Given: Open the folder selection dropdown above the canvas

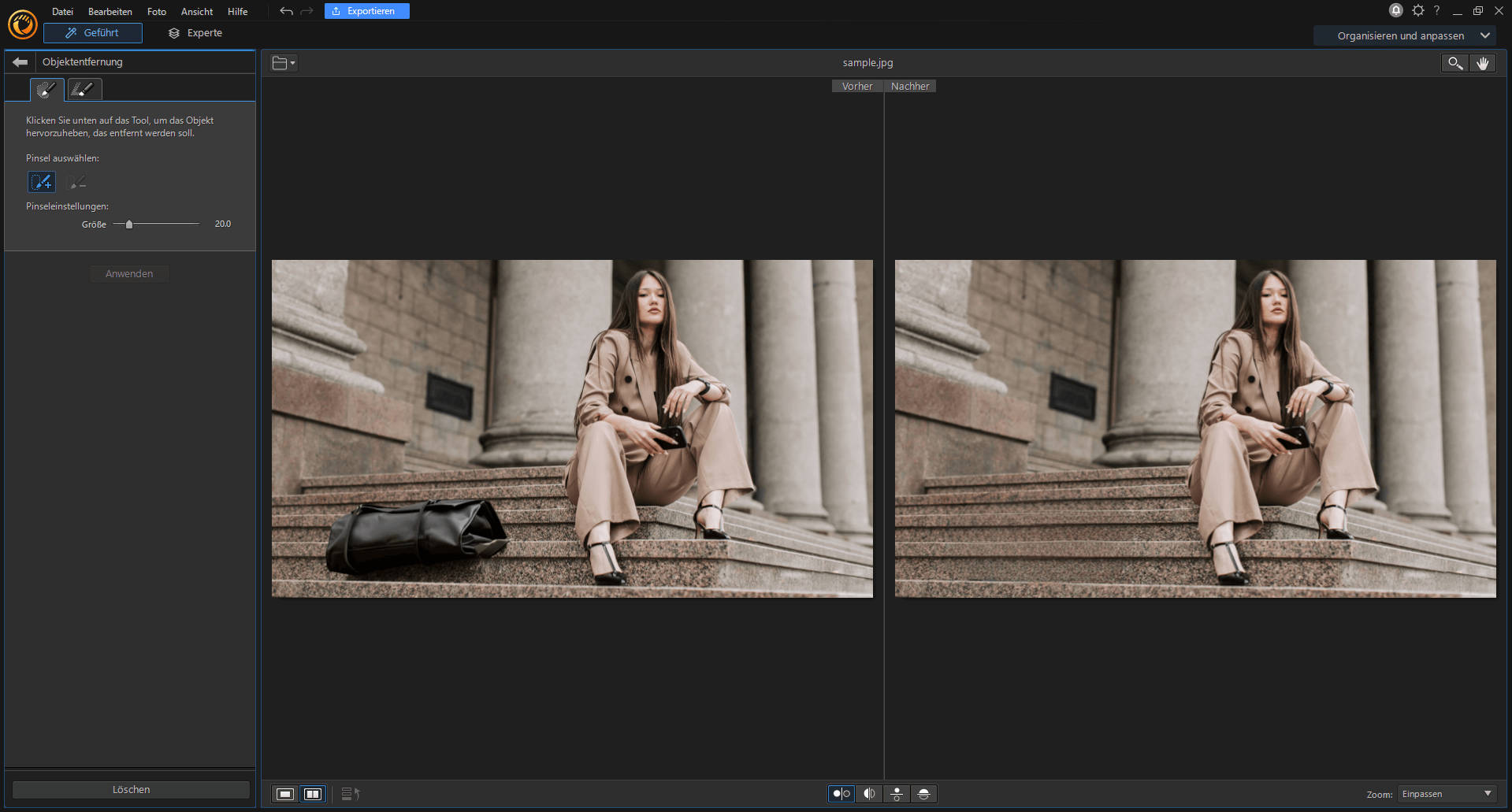Looking at the screenshot, I should click(283, 63).
